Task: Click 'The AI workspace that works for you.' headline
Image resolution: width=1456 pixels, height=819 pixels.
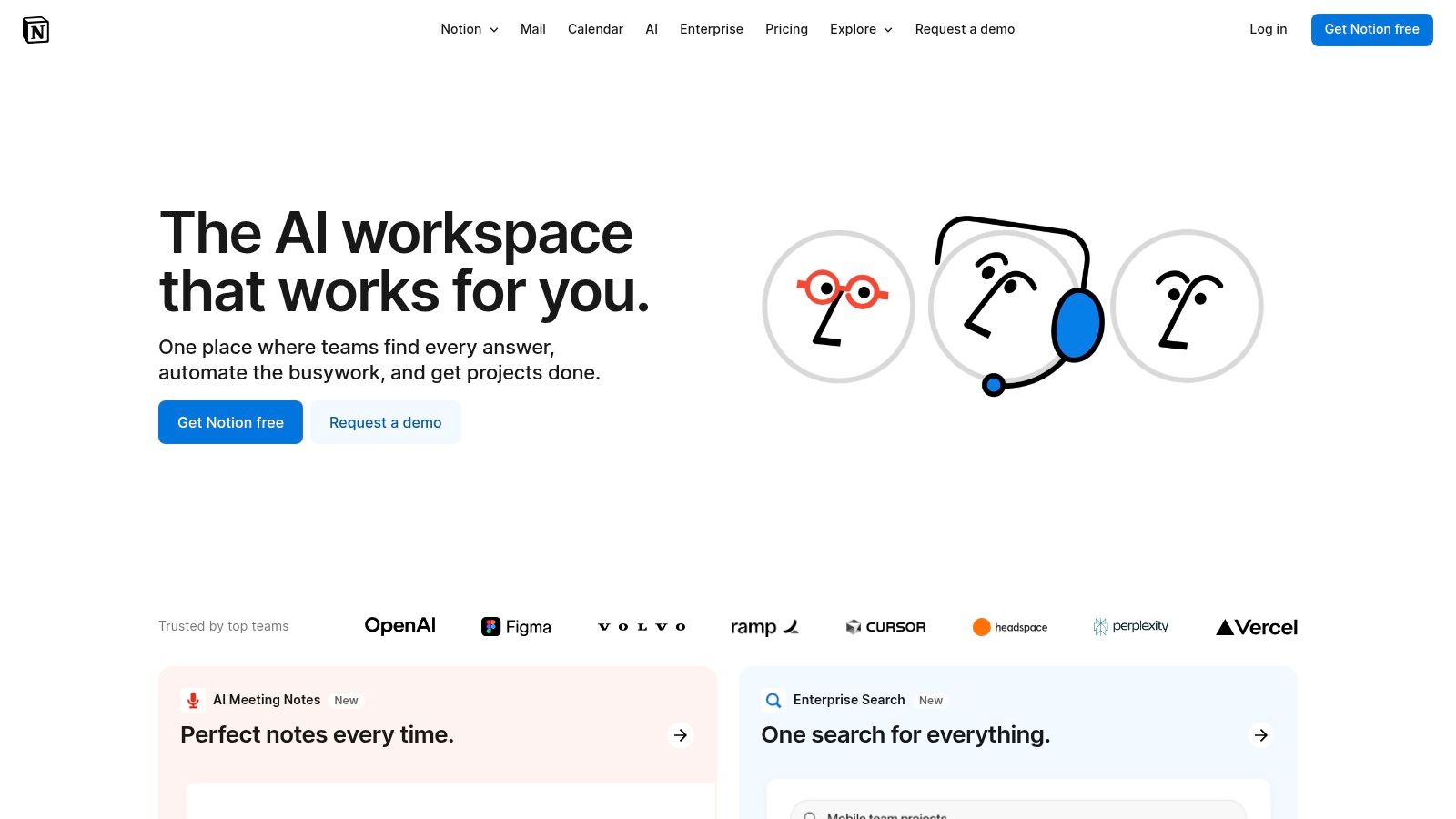Action: pos(404,262)
